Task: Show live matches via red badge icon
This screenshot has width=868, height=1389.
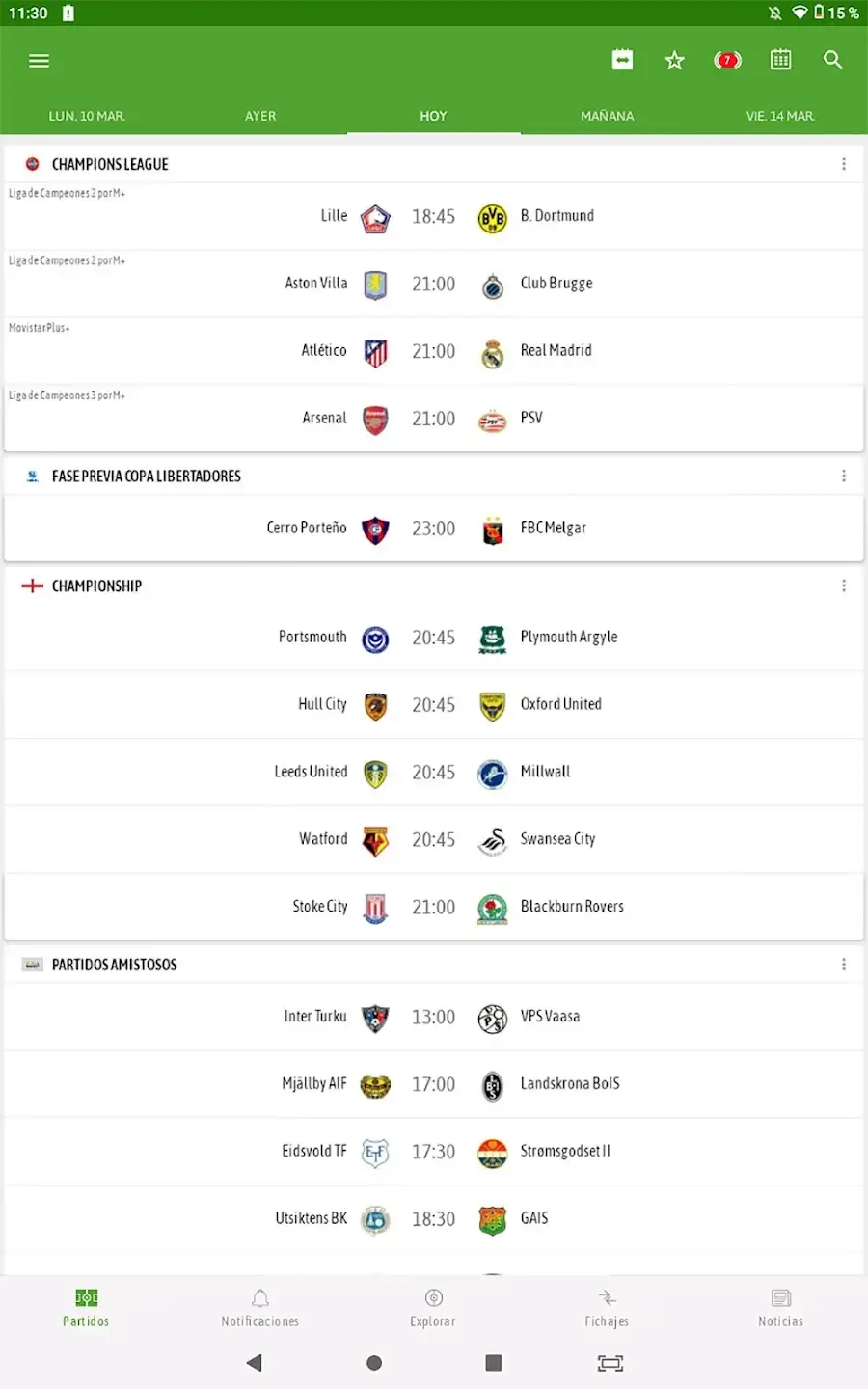Action: [x=727, y=60]
